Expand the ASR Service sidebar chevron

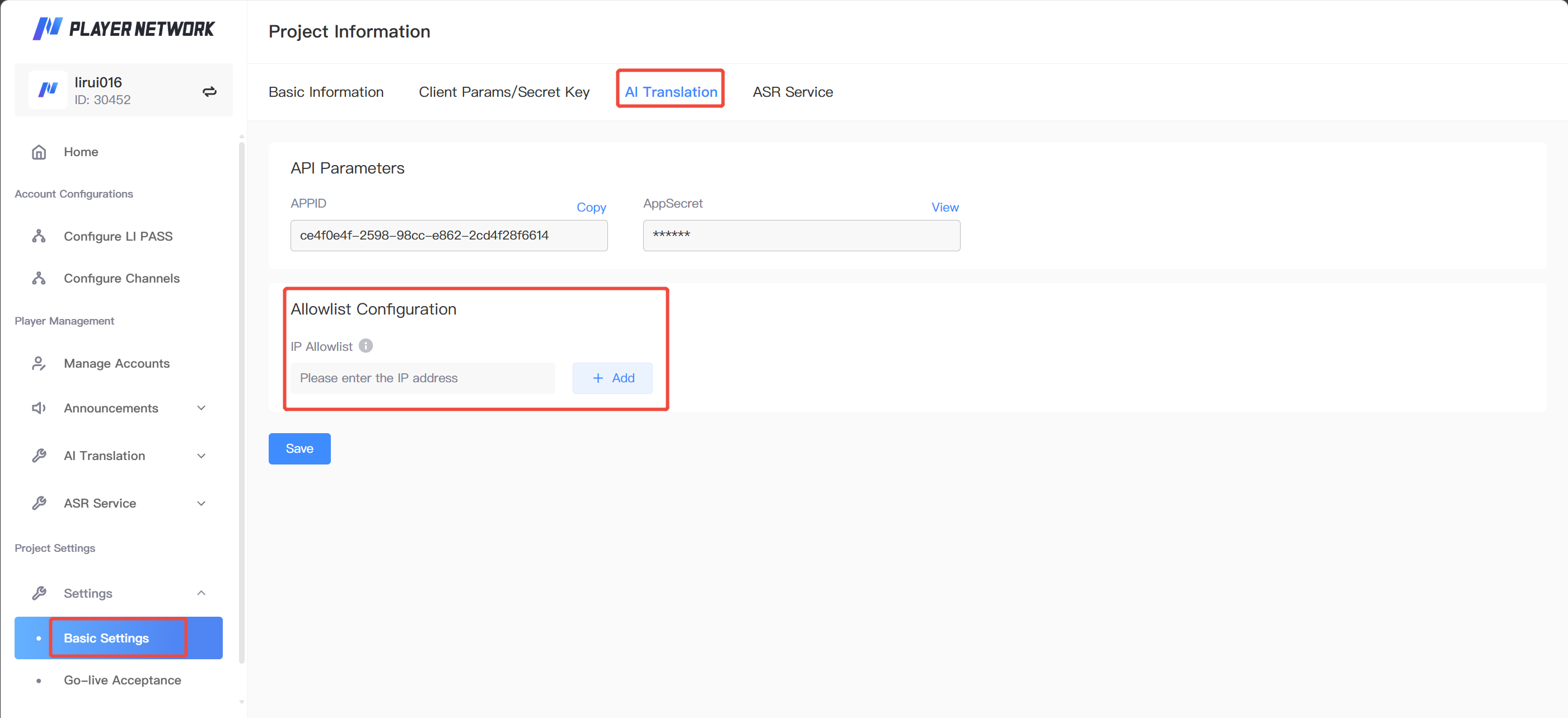pyautogui.click(x=202, y=503)
